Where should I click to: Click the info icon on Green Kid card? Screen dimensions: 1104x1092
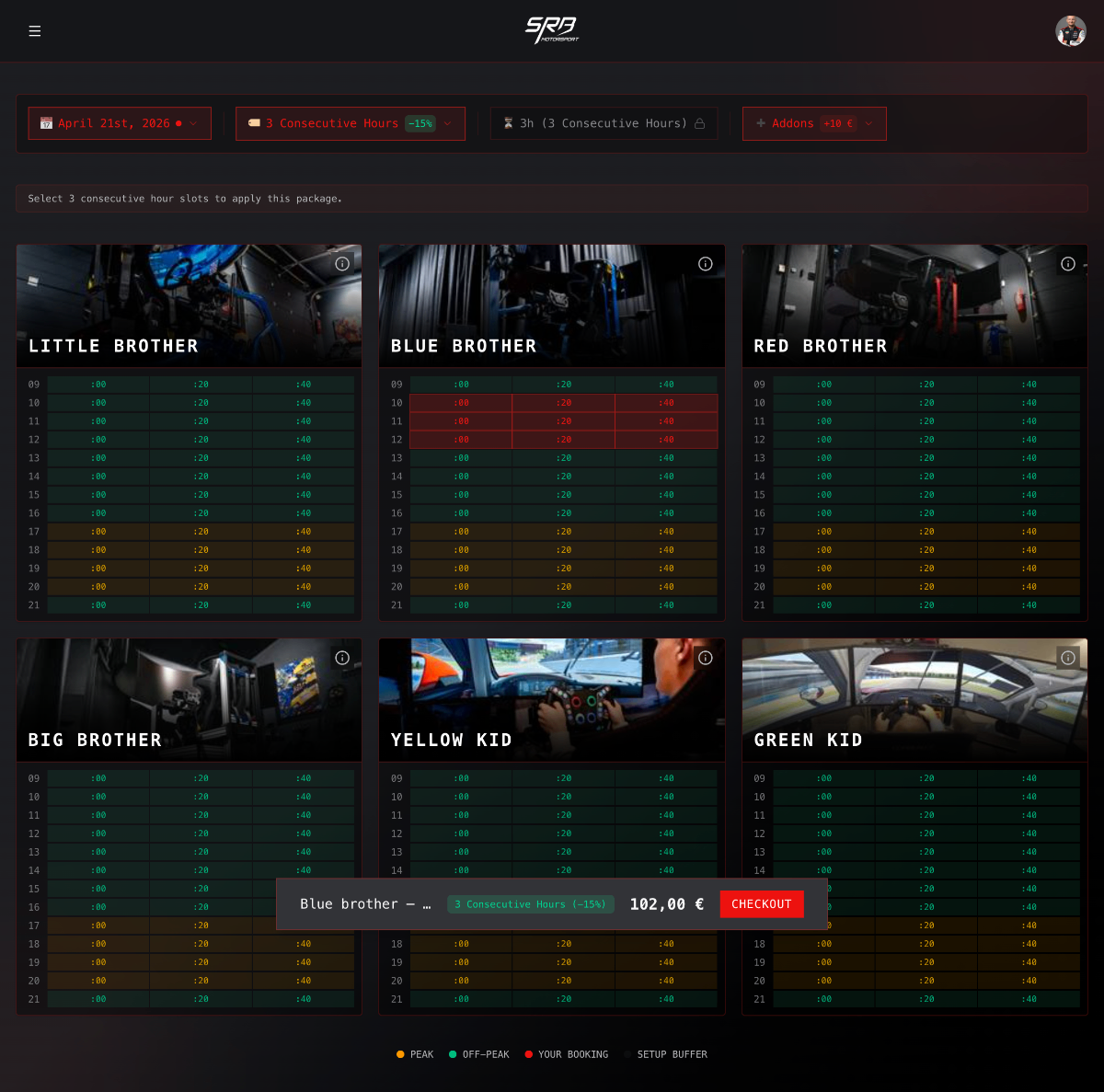[x=1068, y=657]
